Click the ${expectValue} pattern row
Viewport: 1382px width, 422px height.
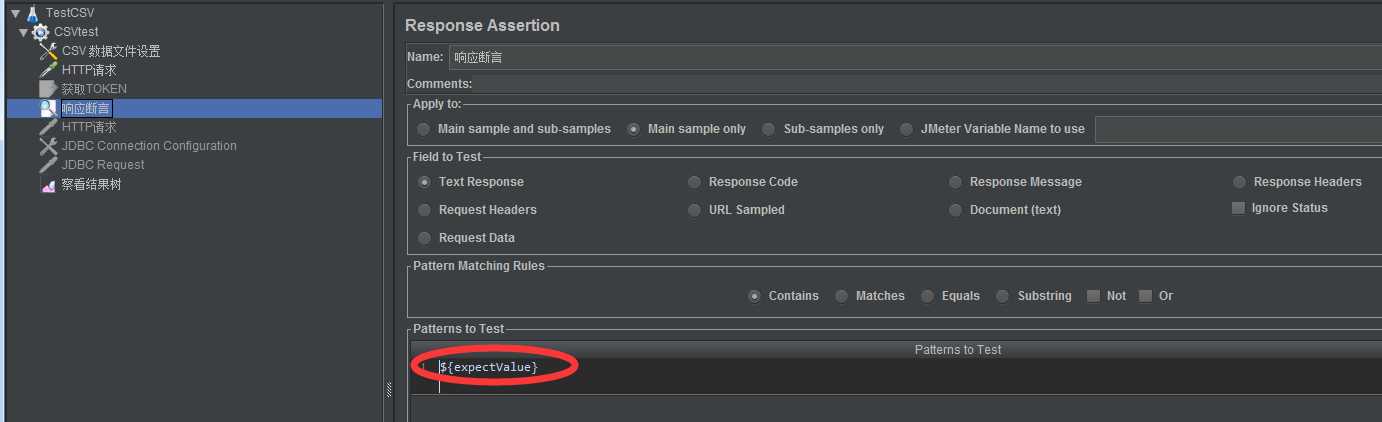tap(910, 368)
